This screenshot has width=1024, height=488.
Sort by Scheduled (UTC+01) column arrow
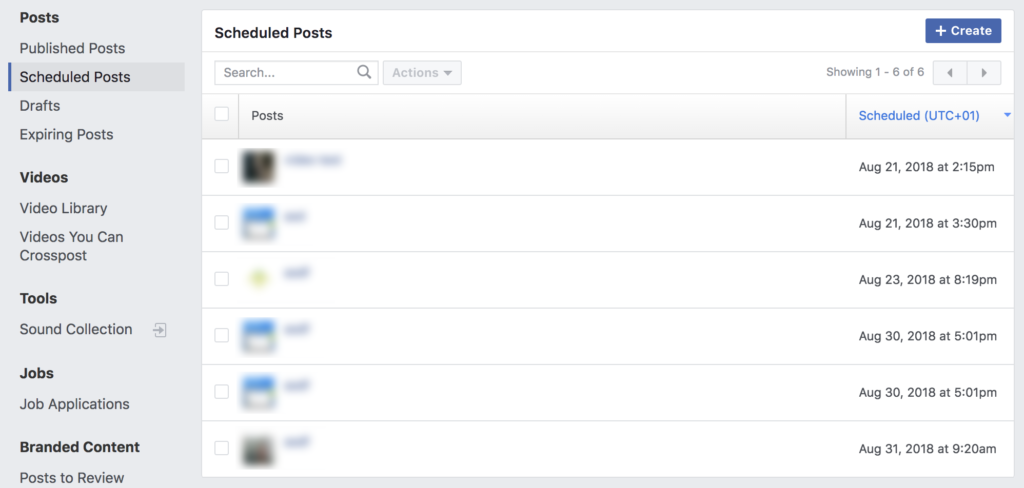1006,116
